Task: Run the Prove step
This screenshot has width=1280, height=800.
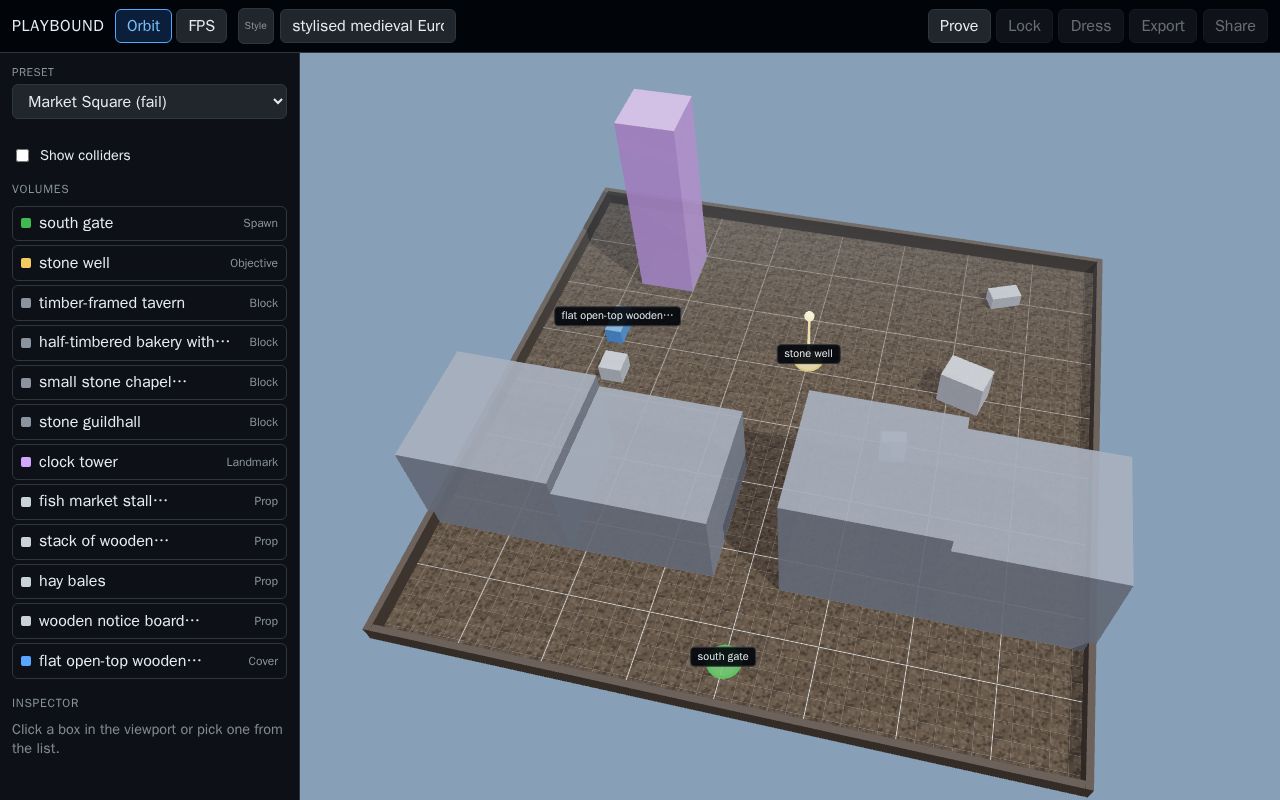Action: coord(959,26)
